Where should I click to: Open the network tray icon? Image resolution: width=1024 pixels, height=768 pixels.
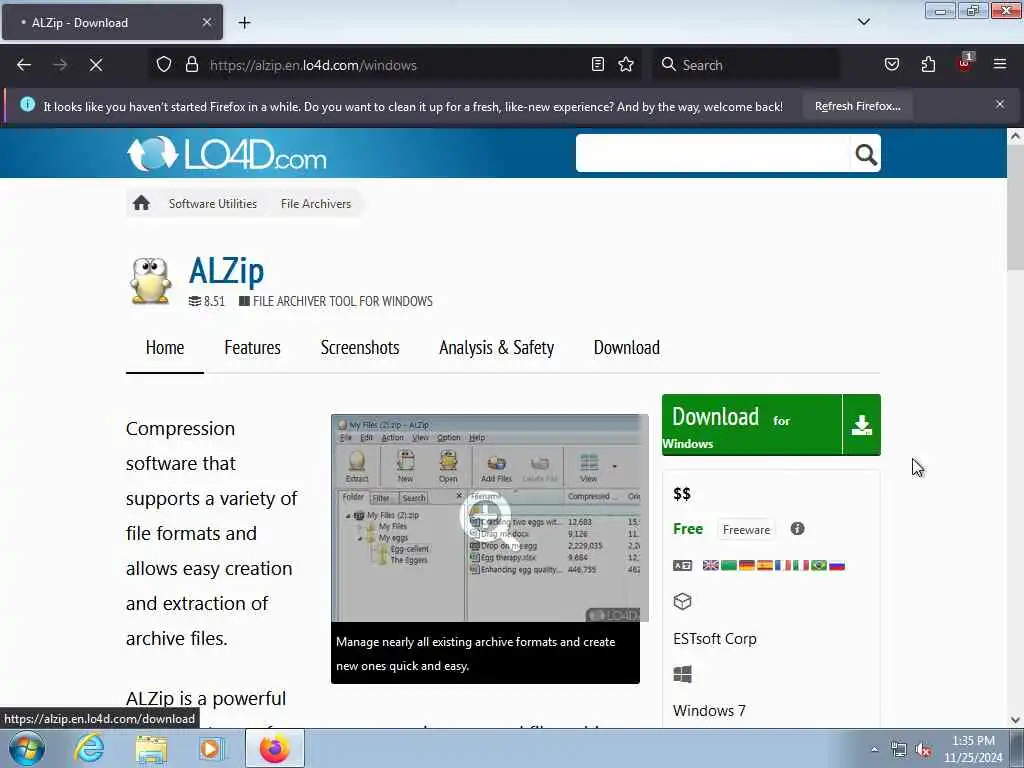pos(899,750)
